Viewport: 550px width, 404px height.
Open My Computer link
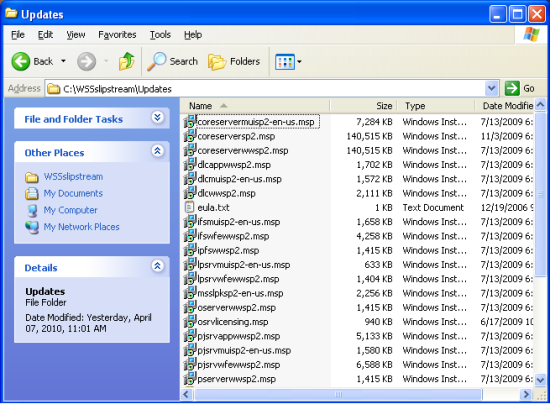71,210
